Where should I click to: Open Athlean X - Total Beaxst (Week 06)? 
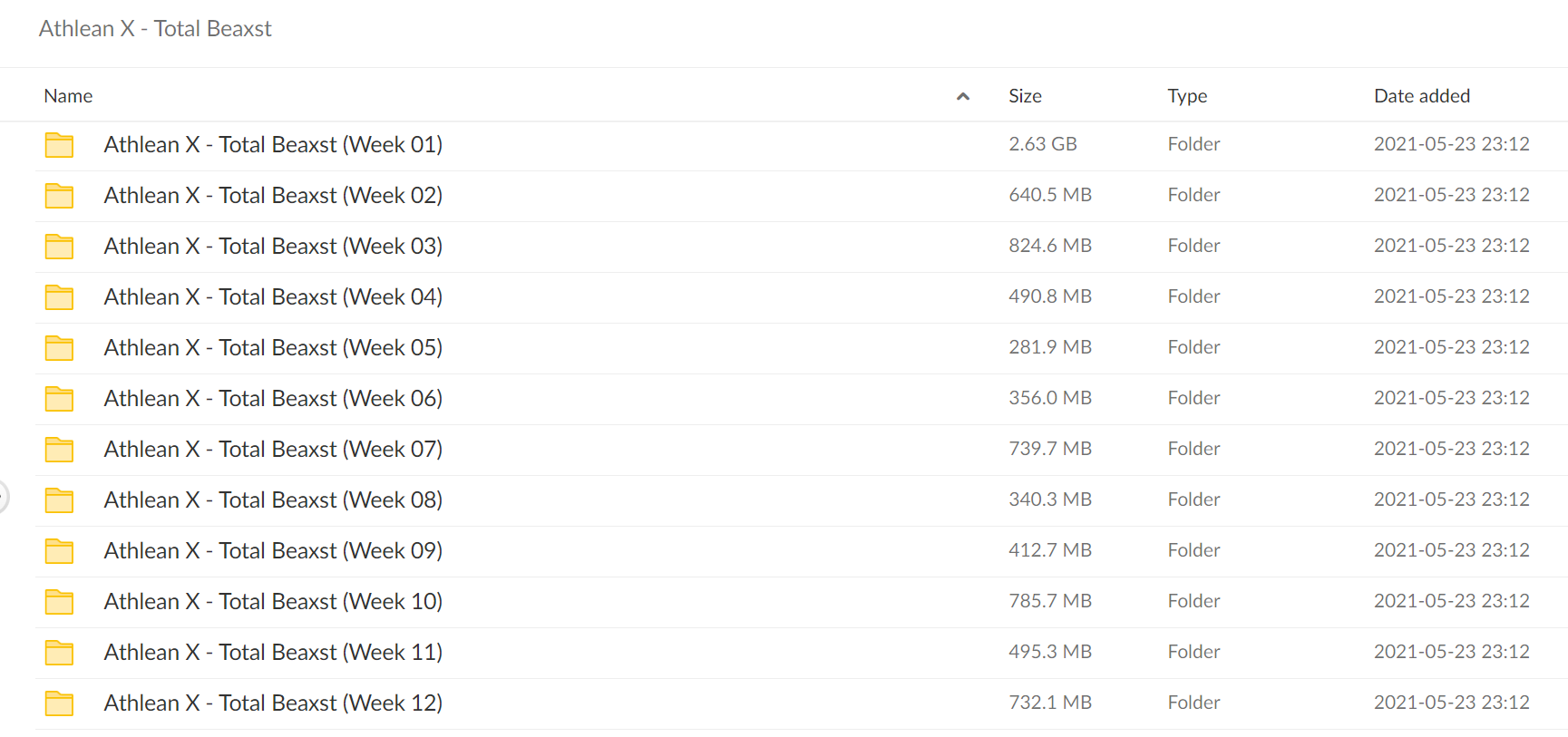pyautogui.click(x=273, y=399)
